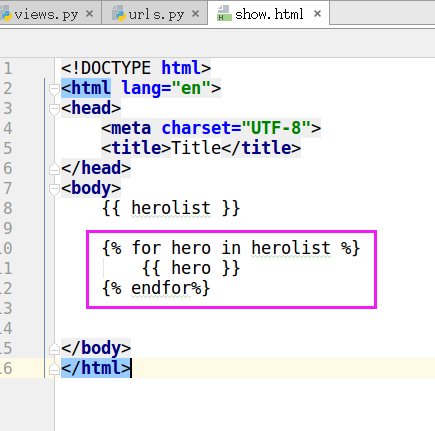The height and width of the screenshot is (431, 435).
Task: Toggle fold marker at closing body tag
Action: pos(54,349)
